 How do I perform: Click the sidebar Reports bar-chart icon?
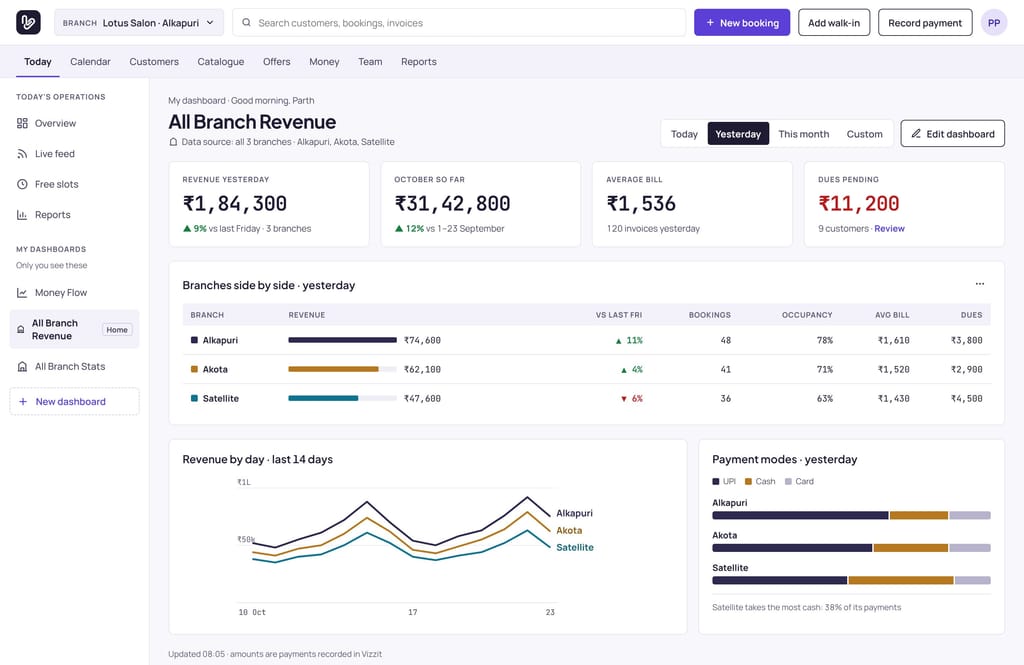coord(22,215)
